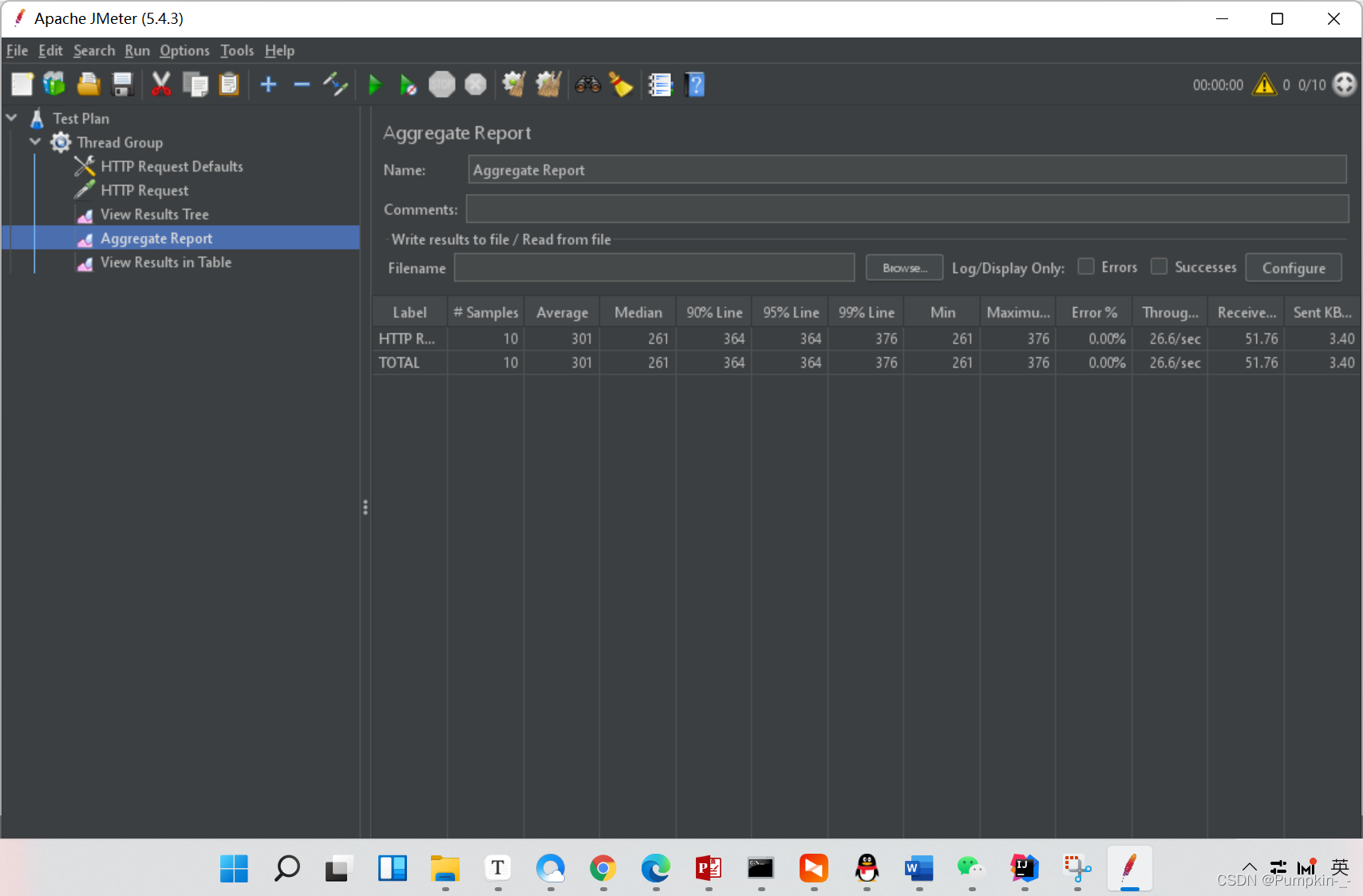Save the test plan with floppy icon
1363x896 pixels.
122,84
